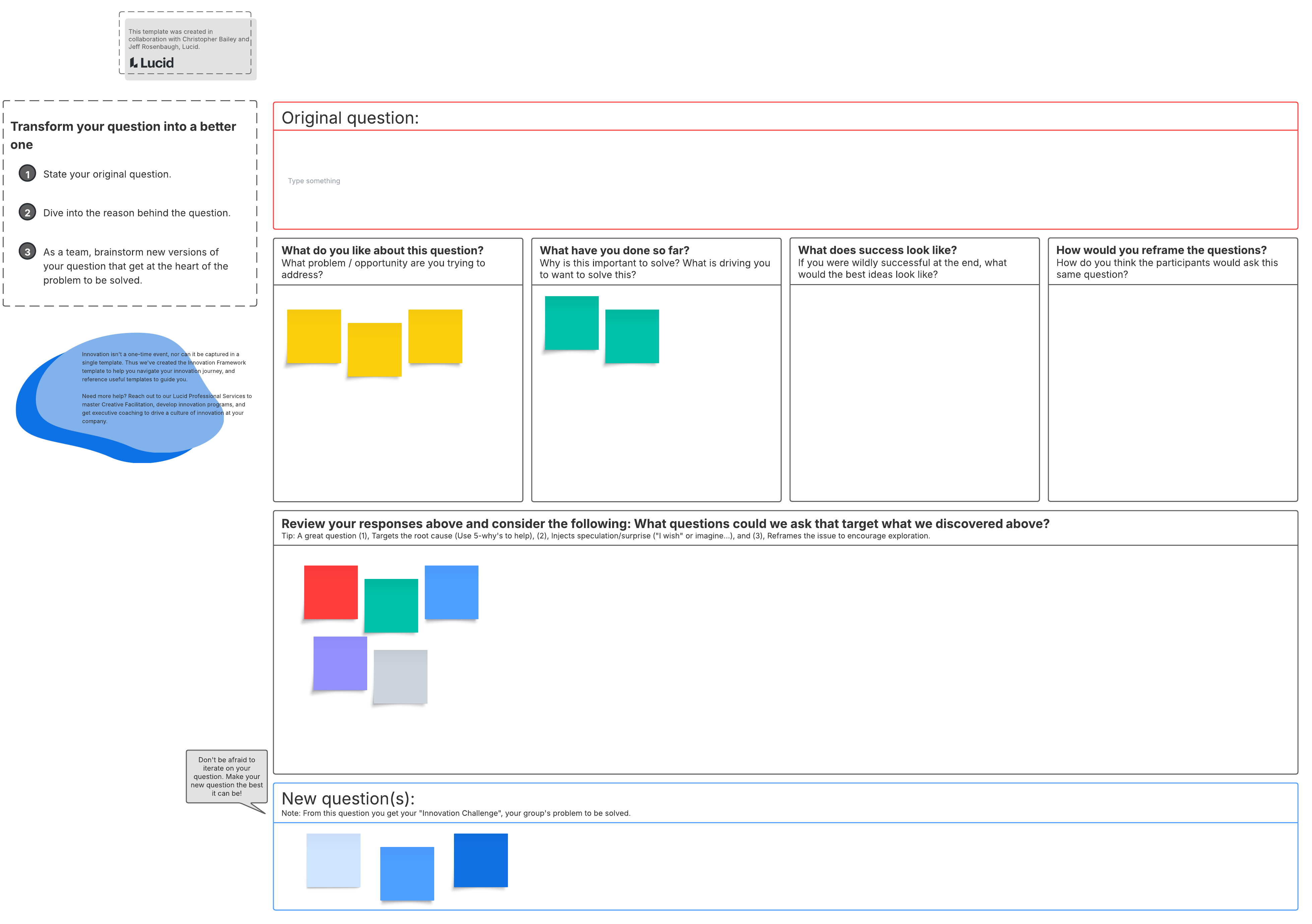This screenshot has height=924, width=1312.
Task: Click the step 3 number circle
Action: [27, 251]
